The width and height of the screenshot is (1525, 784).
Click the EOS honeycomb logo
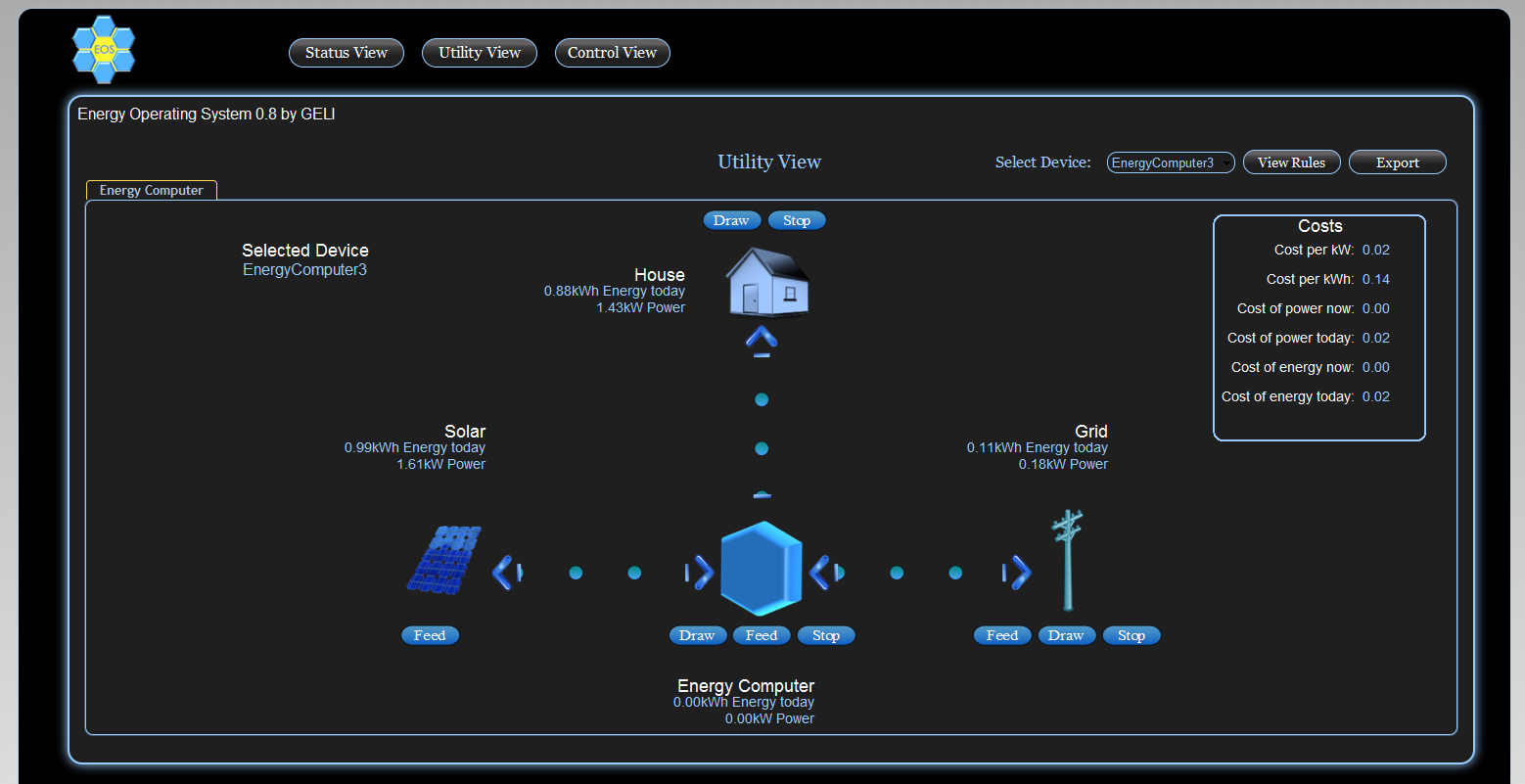[x=104, y=49]
